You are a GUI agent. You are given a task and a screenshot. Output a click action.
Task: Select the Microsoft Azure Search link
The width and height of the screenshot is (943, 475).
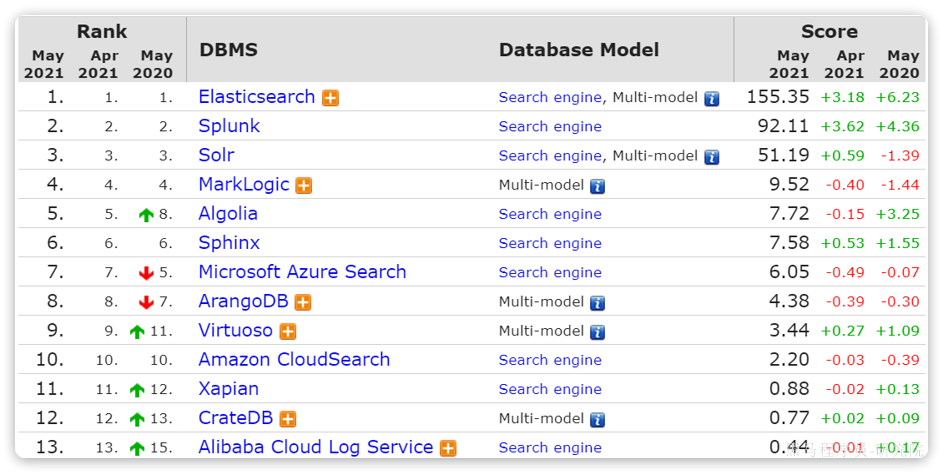[302, 272]
